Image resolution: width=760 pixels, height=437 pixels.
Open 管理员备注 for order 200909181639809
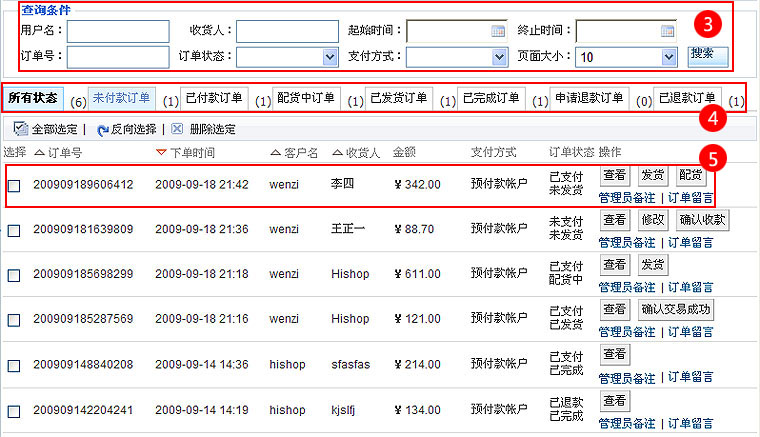click(627, 243)
